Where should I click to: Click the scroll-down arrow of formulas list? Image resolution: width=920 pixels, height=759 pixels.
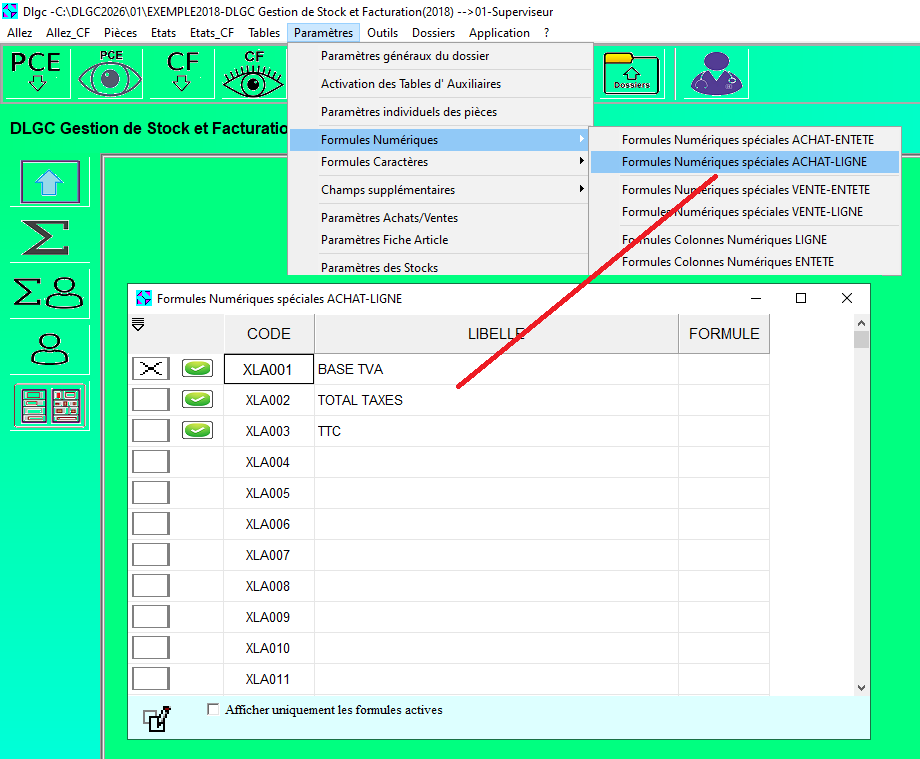(x=861, y=687)
